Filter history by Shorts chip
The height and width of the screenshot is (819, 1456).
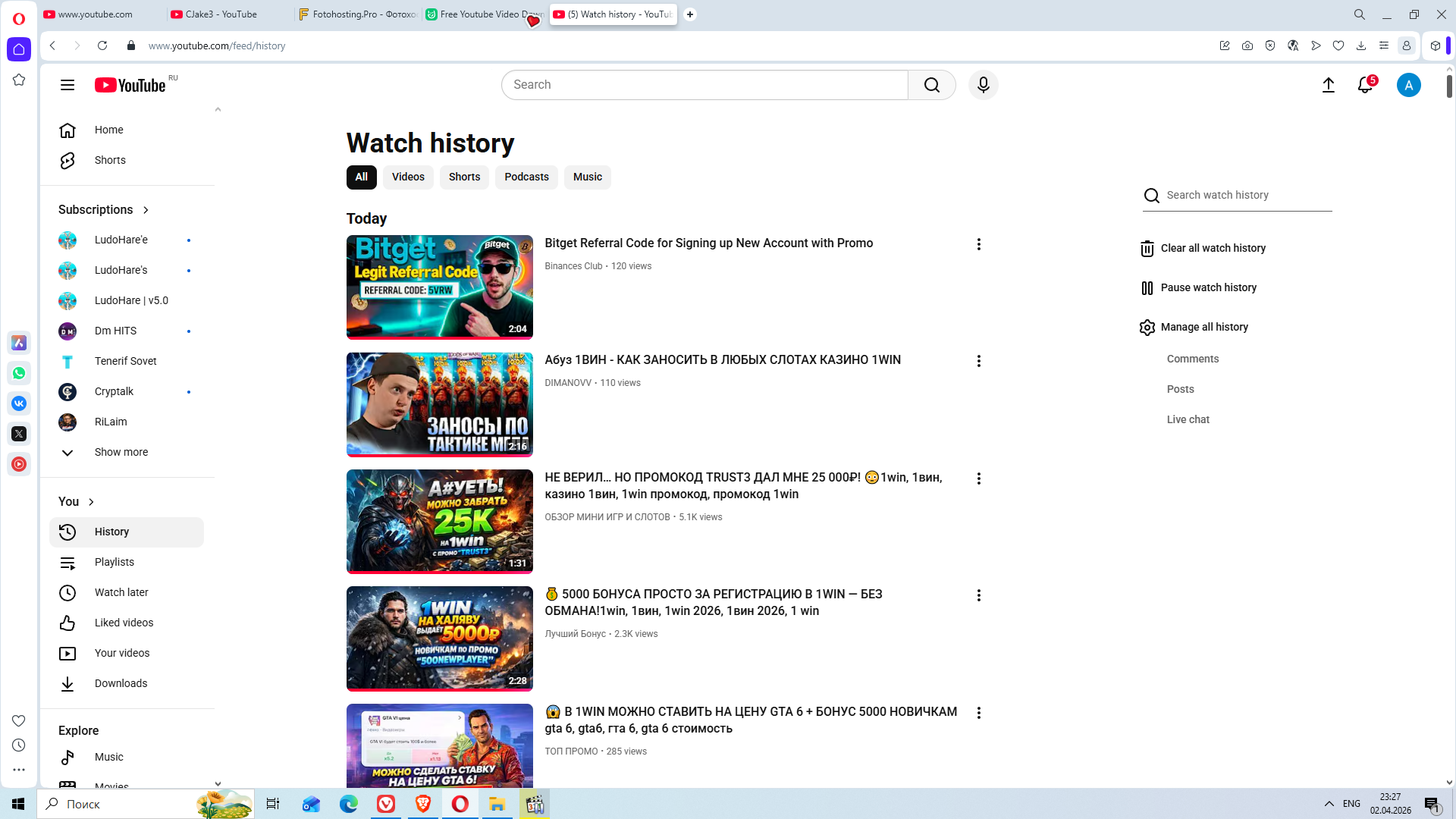pos(464,177)
